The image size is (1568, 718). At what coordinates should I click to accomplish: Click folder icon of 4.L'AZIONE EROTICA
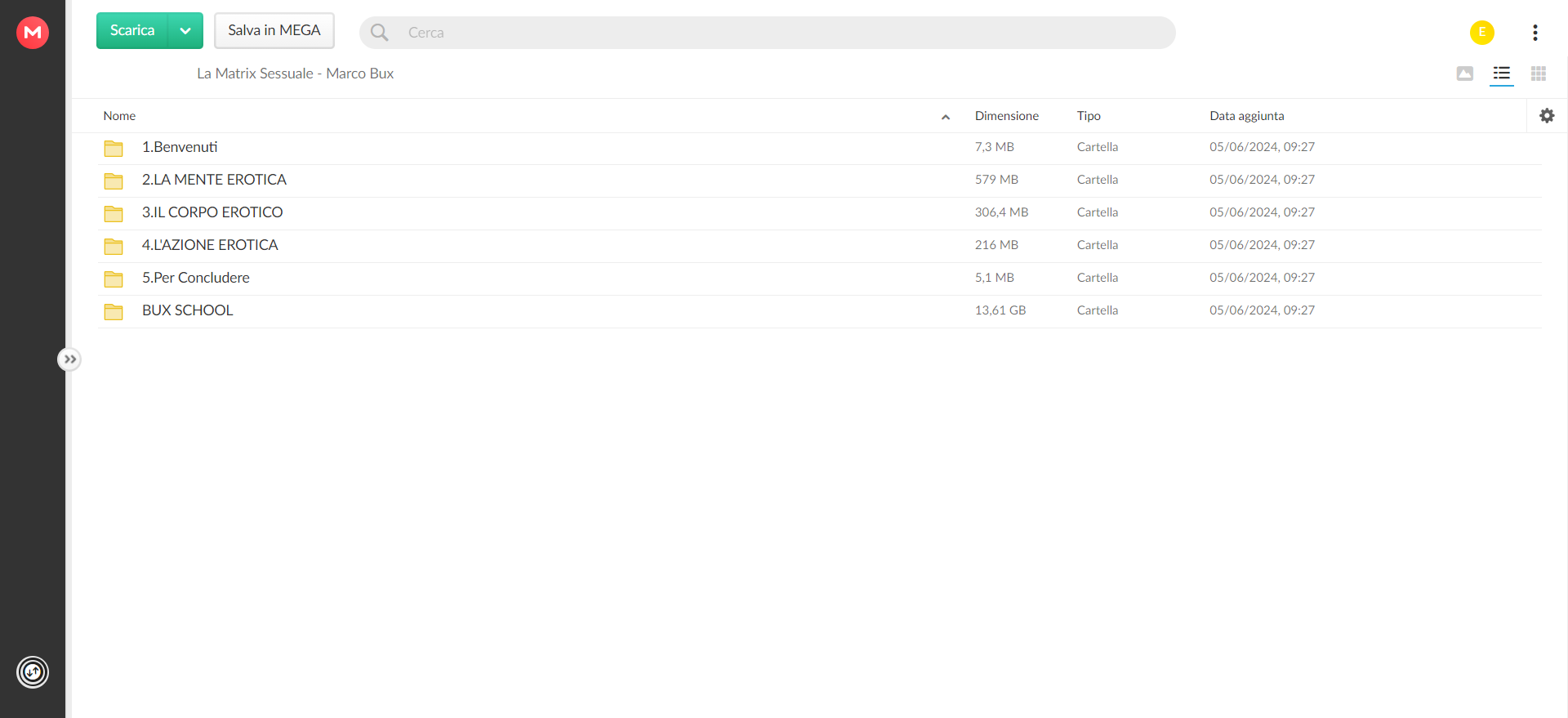[114, 247]
